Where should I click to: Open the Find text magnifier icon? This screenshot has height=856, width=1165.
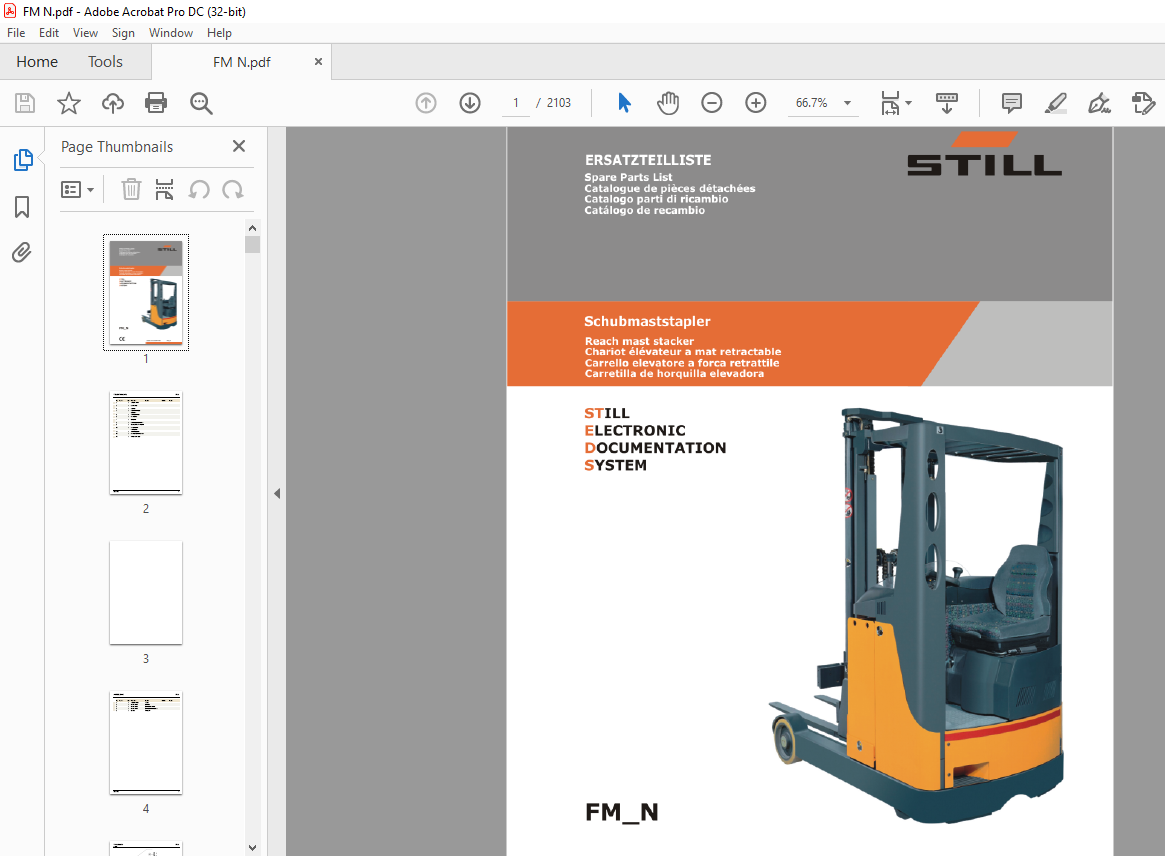[201, 103]
